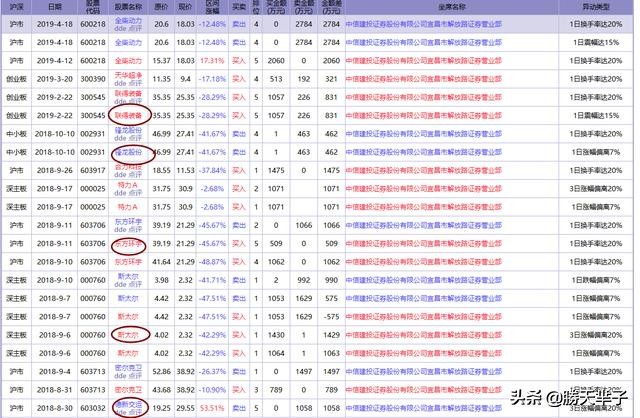Screen dimensions: 640x418
Task: Click the 股票名称 column header
Action: (128, 7)
